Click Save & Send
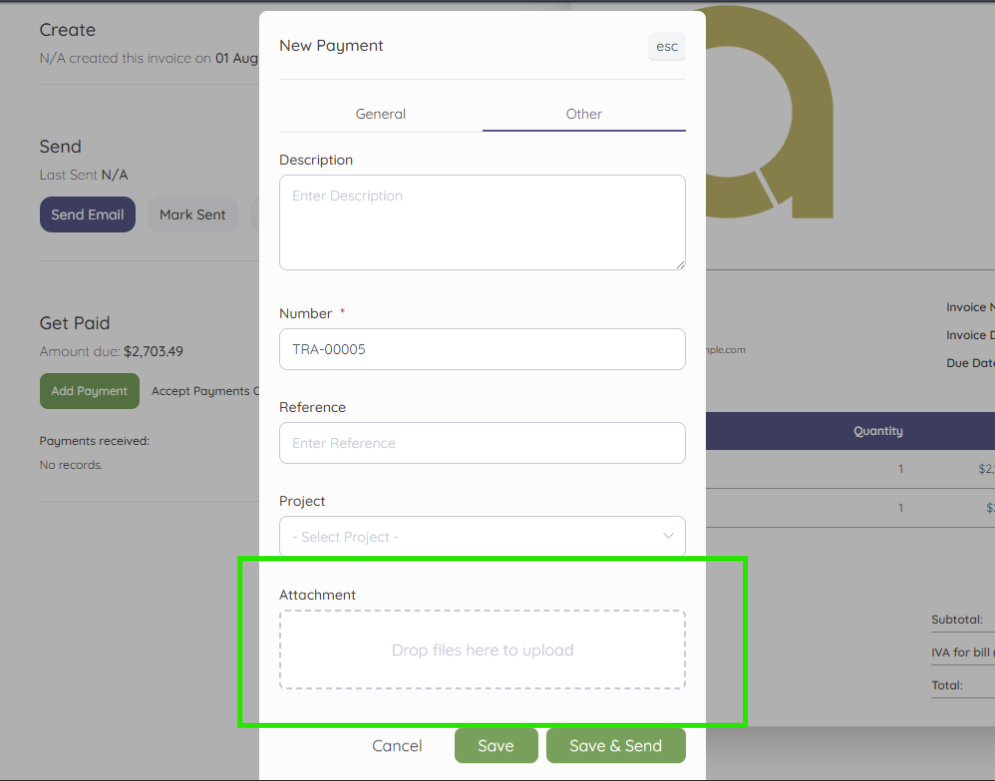 (x=615, y=745)
